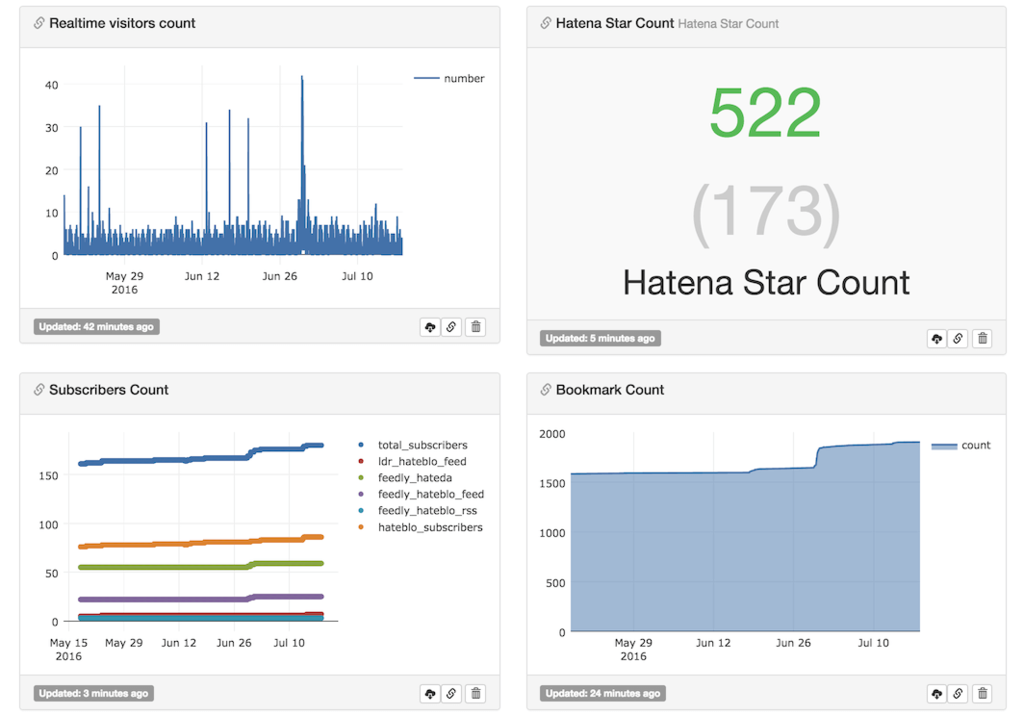Image resolution: width=1024 pixels, height=715 pixels.
Task: Delete the Hatena Star Count widget
Action: point(983,339)
